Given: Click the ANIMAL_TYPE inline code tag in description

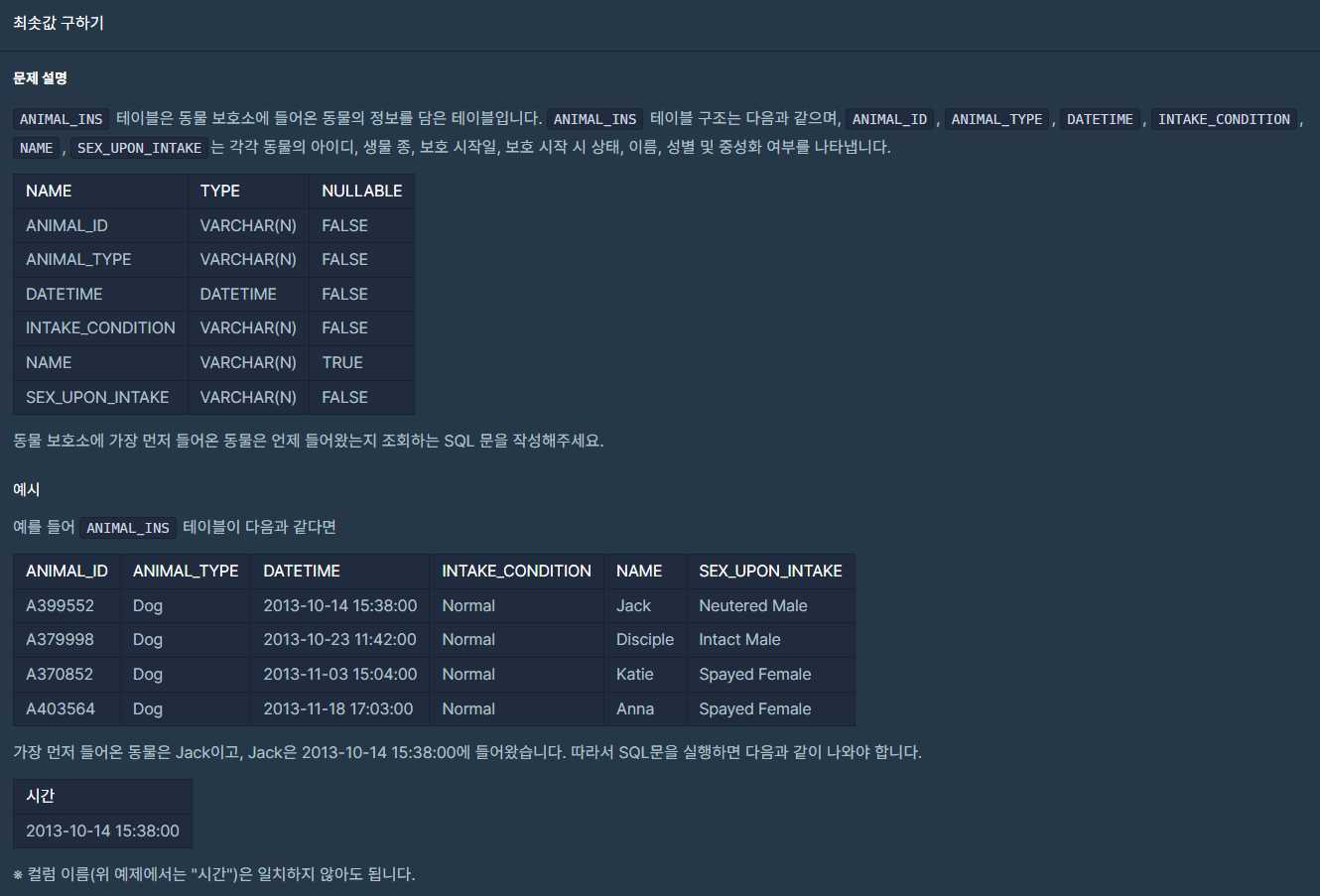Looking at the screenshot, I should click(996, 119).
